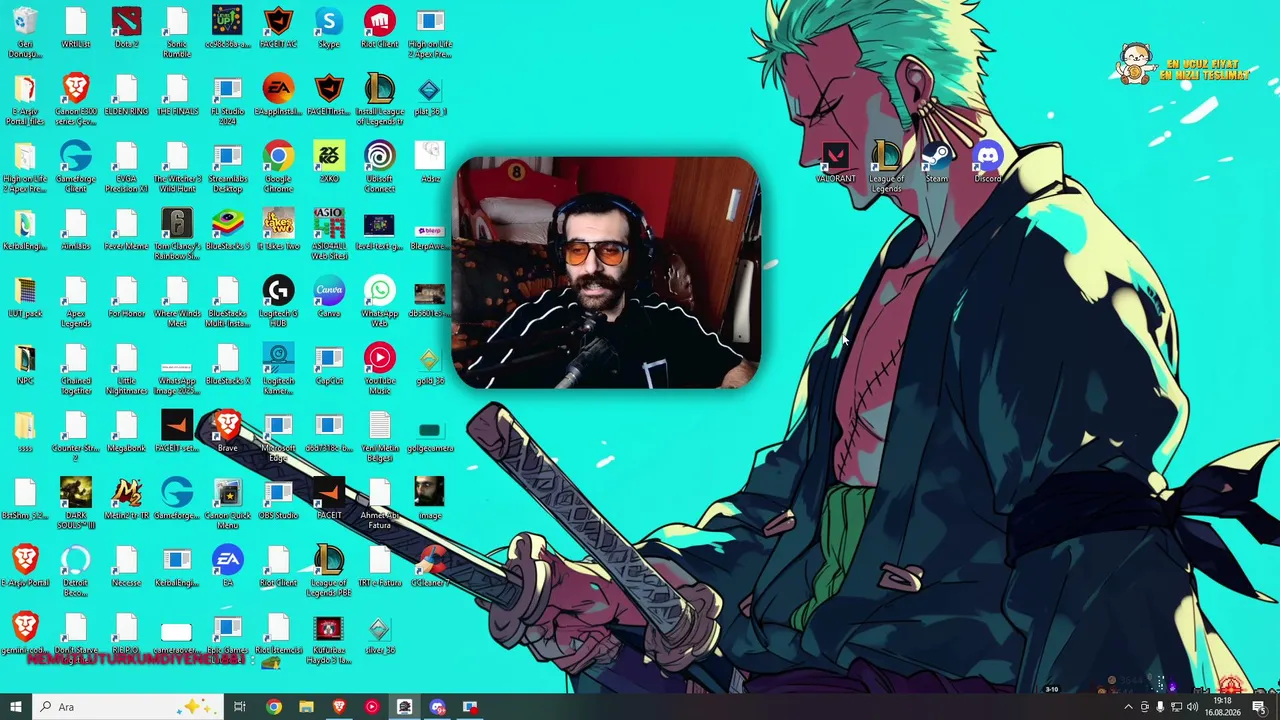This screenshot has width=1280, height=720.
Task: Open the Windows Start menu
Action: click(15, 707)
